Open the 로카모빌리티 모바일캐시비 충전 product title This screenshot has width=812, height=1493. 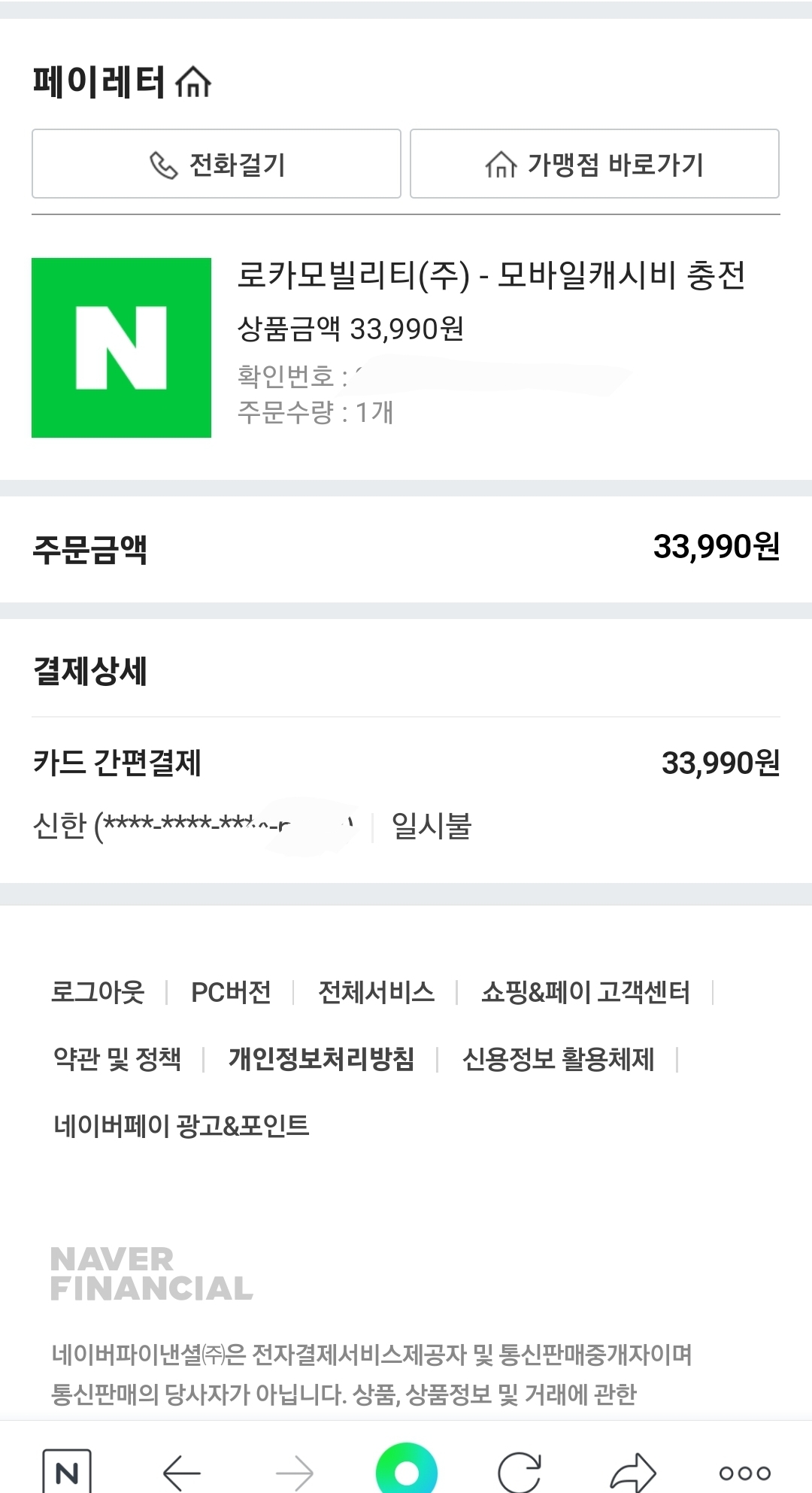point(491,275)
